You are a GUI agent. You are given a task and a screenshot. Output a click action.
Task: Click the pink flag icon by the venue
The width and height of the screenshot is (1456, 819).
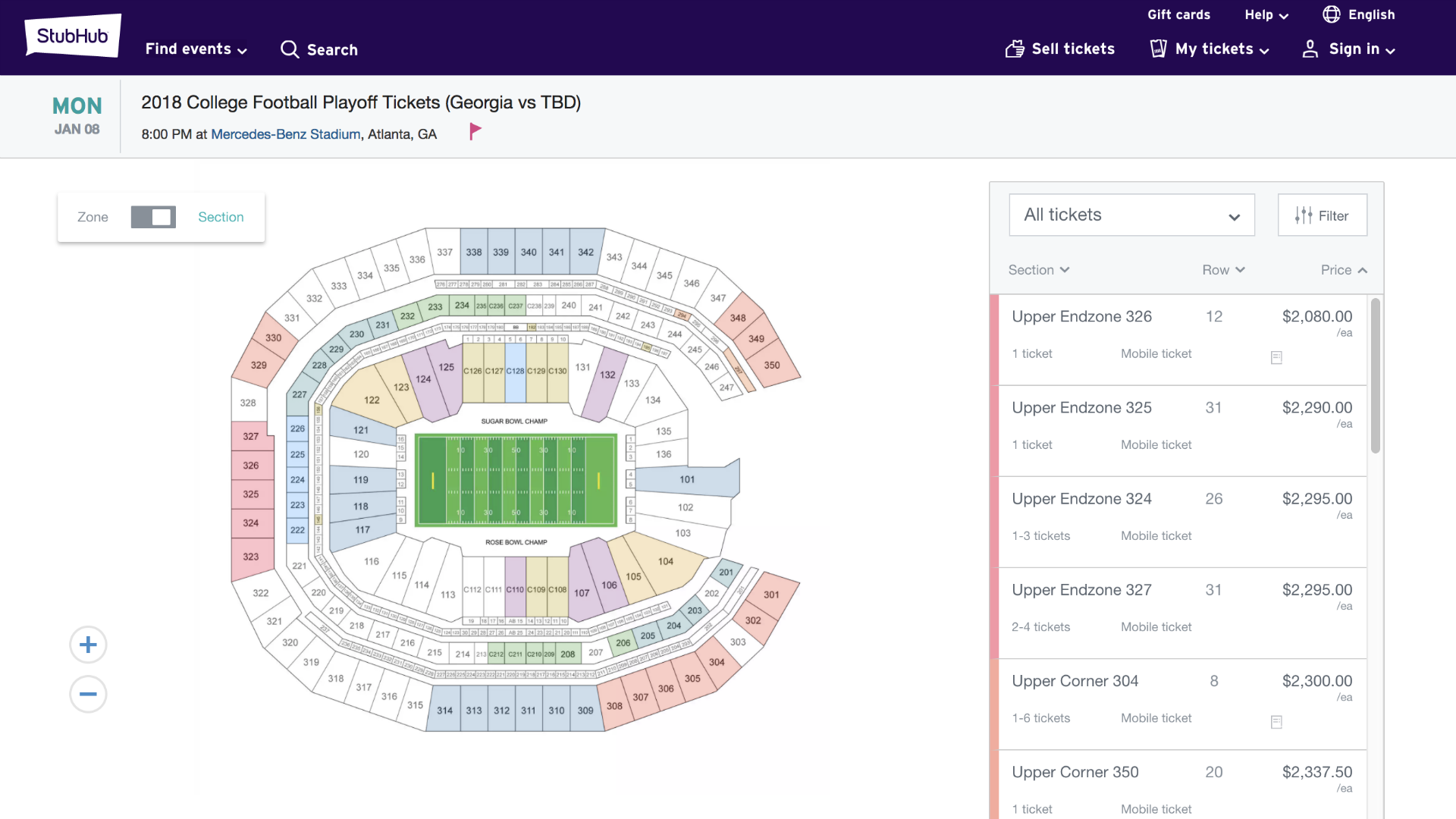coord(475,132)
